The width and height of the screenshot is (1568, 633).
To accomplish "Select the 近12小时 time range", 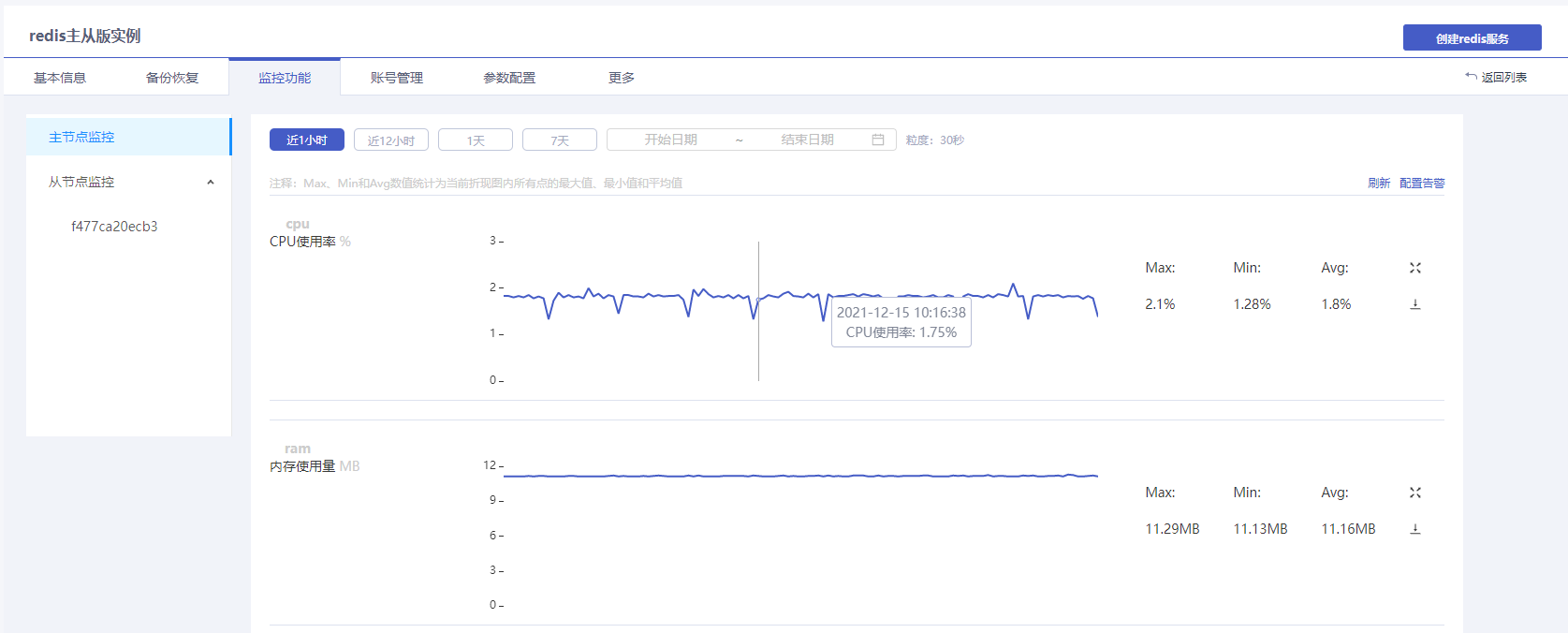I will [391, 140].
